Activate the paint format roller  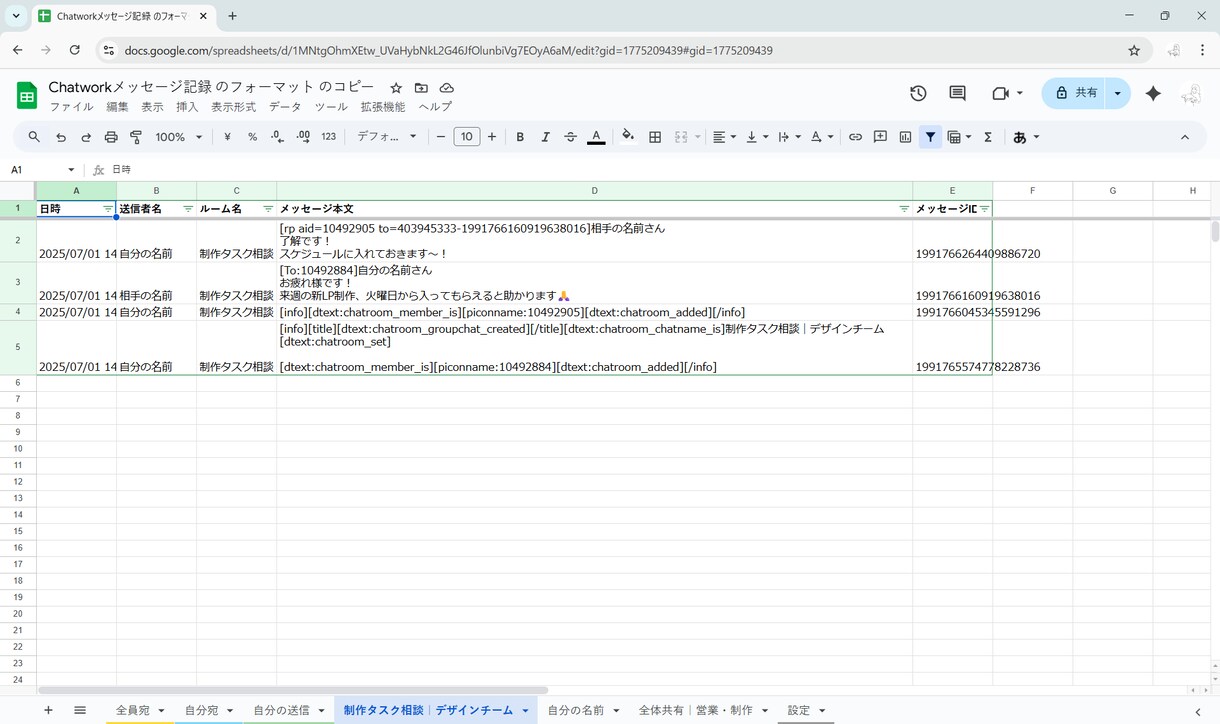pyautogui.click(x=136, y=137)
